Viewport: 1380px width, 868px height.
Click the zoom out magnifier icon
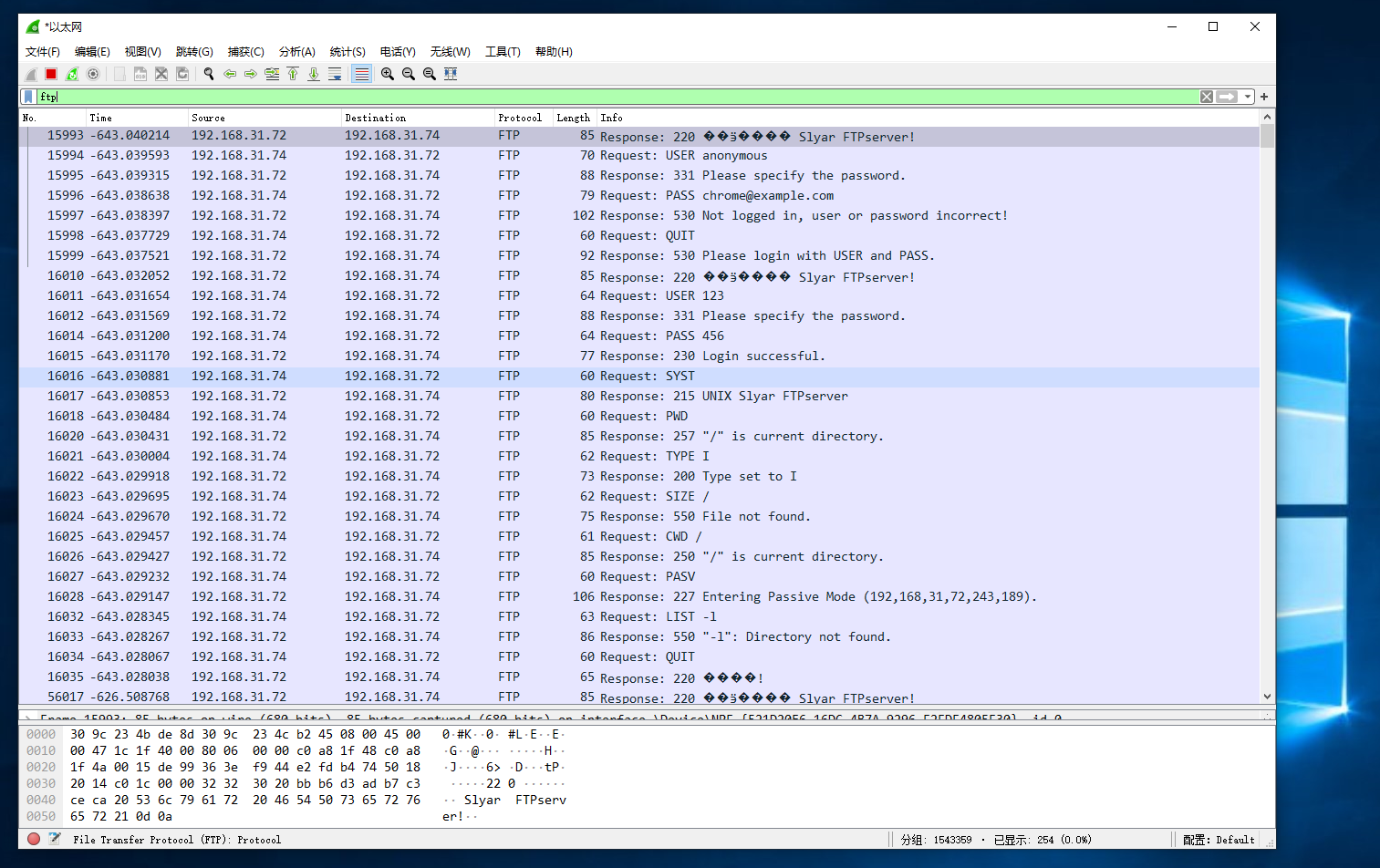(409, 74)
